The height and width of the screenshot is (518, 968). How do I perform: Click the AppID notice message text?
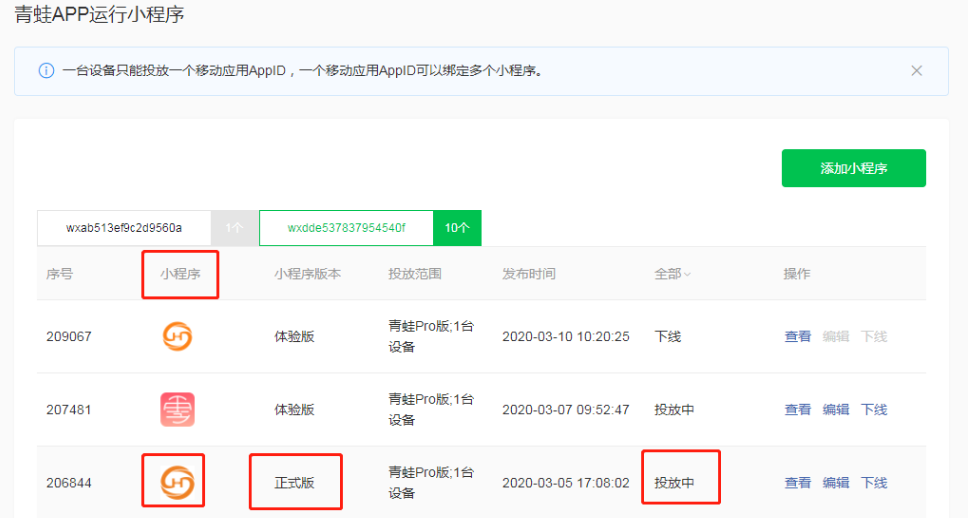(x=303, y=70)
